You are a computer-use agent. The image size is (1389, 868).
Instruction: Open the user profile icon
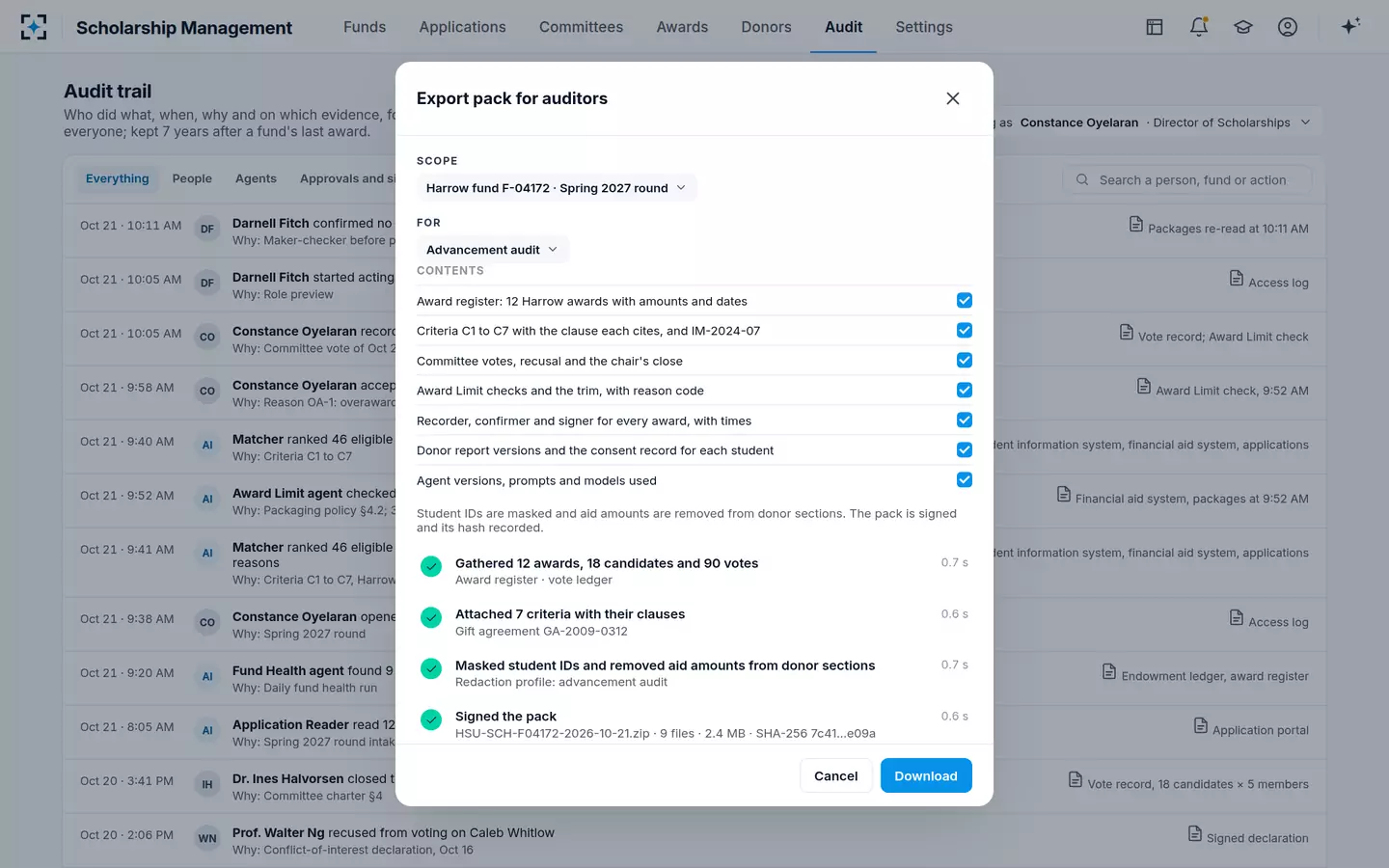pyautogui.click(x=1288, y=27)
